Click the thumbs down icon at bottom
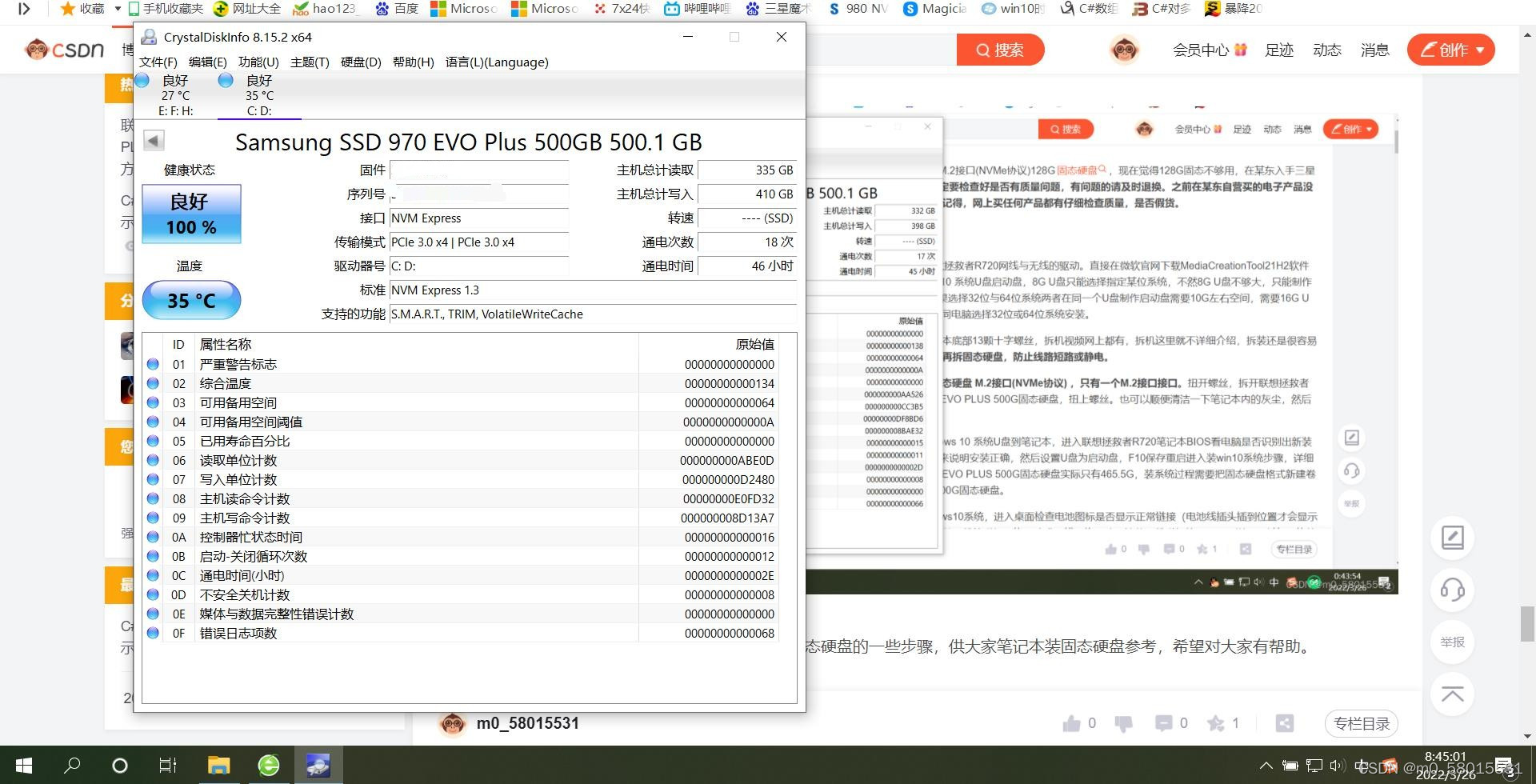 [1123, 723]
